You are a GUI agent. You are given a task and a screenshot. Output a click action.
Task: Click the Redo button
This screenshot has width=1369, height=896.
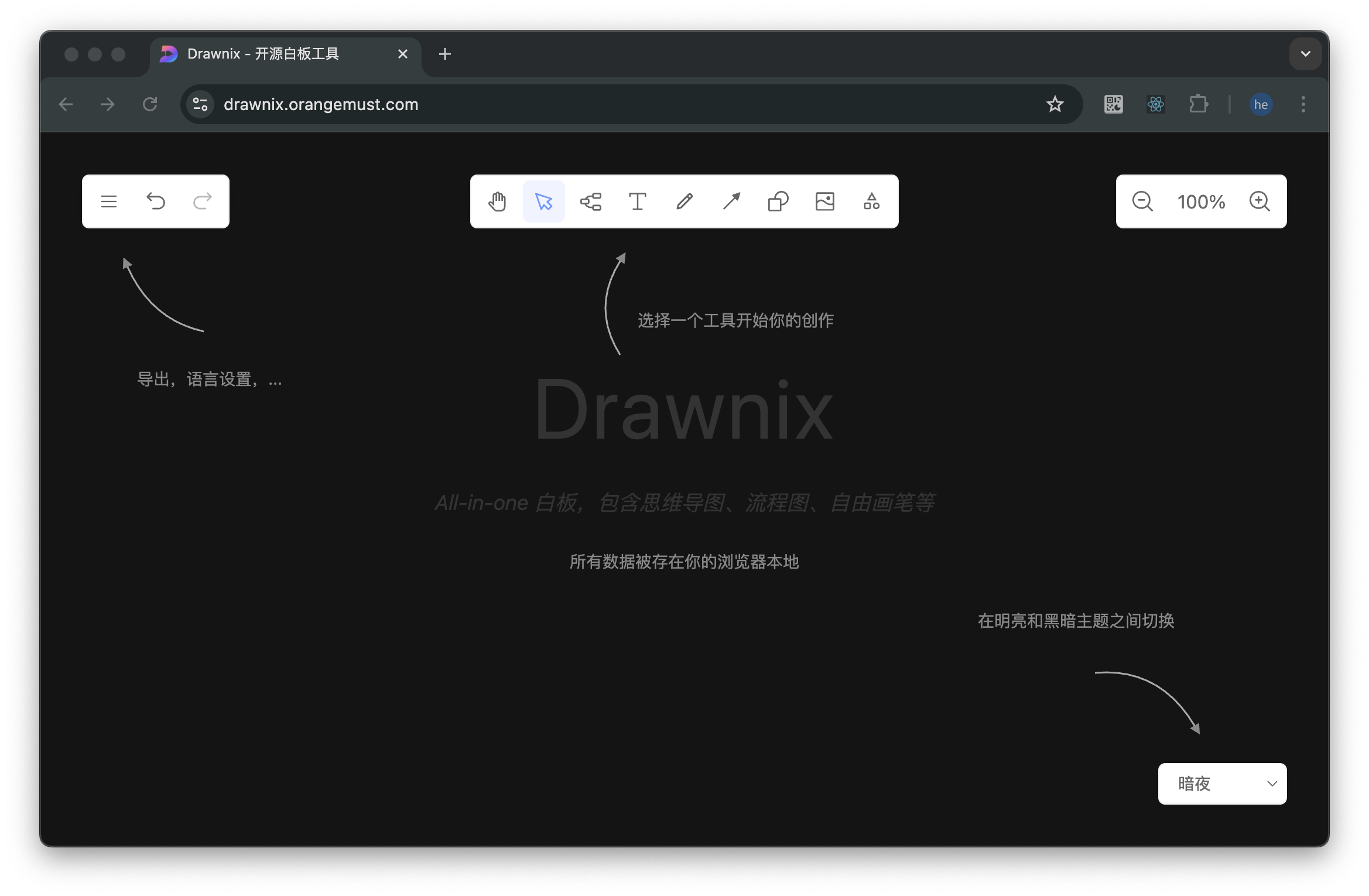(x=202, y=201)
